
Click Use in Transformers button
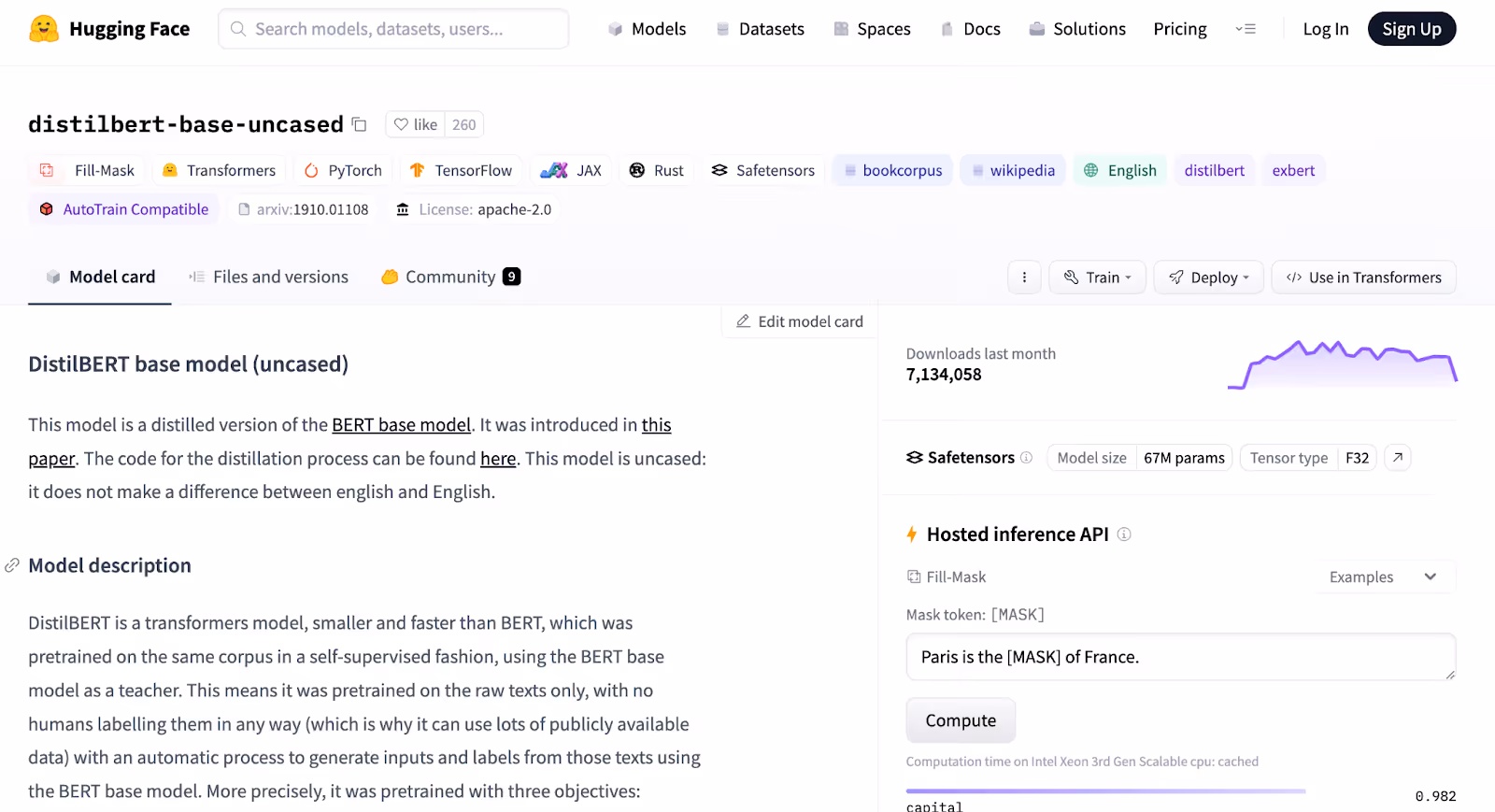(1364, 278)
